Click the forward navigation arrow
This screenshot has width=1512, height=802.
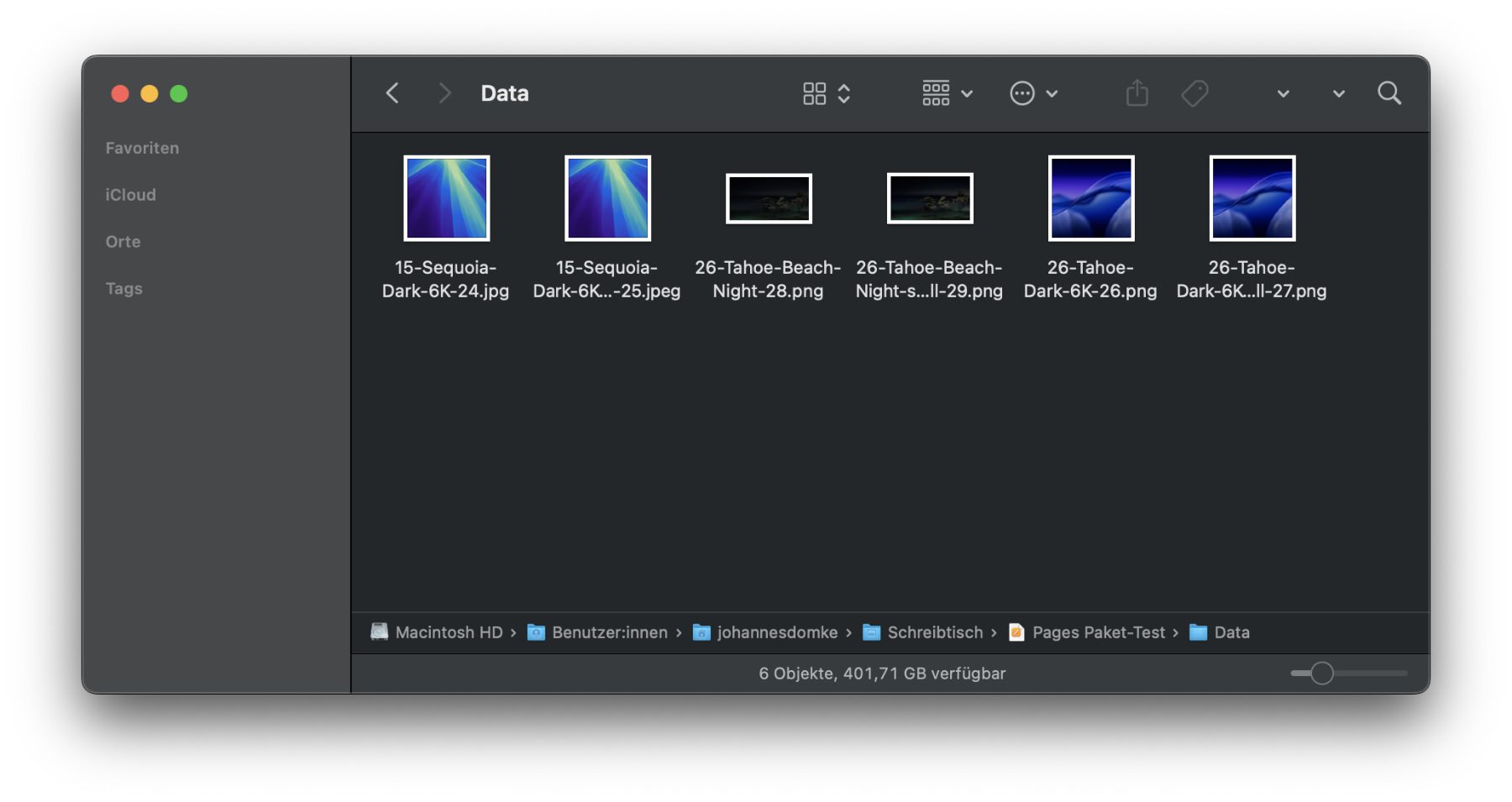tap(444, 93)
